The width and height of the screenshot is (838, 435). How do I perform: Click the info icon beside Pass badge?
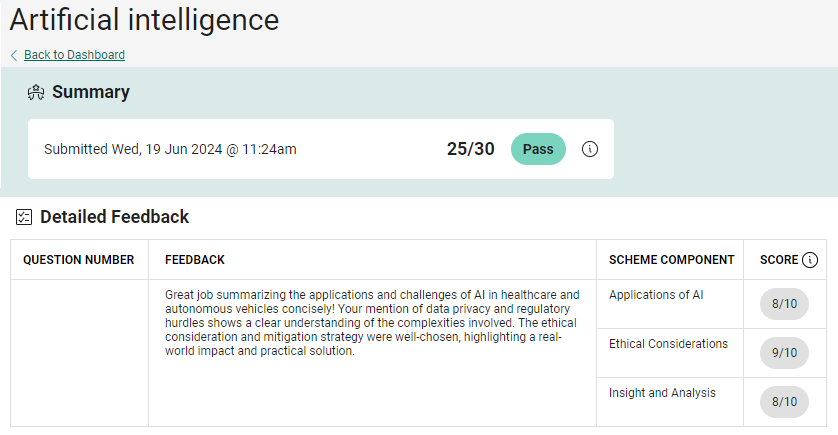pos(590,149)
